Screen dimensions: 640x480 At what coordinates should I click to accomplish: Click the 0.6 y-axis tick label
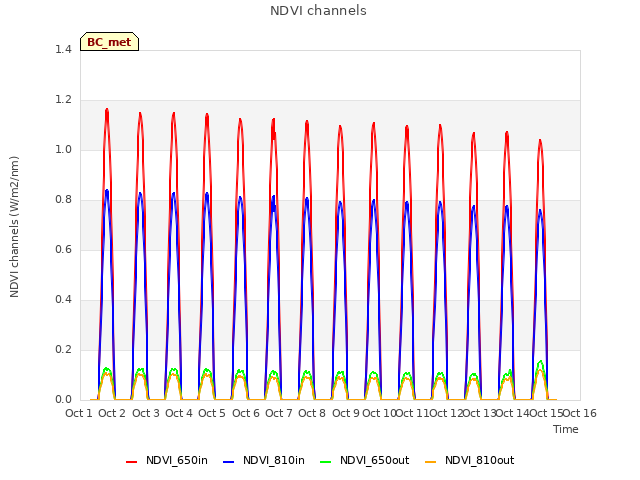63,250
